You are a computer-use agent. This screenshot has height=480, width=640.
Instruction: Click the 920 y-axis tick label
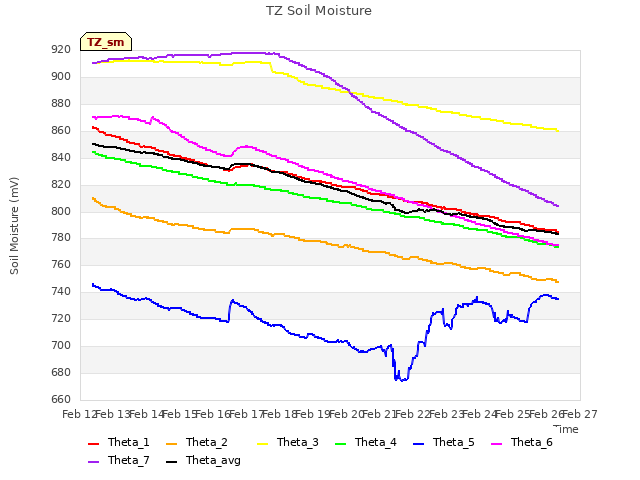61,50
